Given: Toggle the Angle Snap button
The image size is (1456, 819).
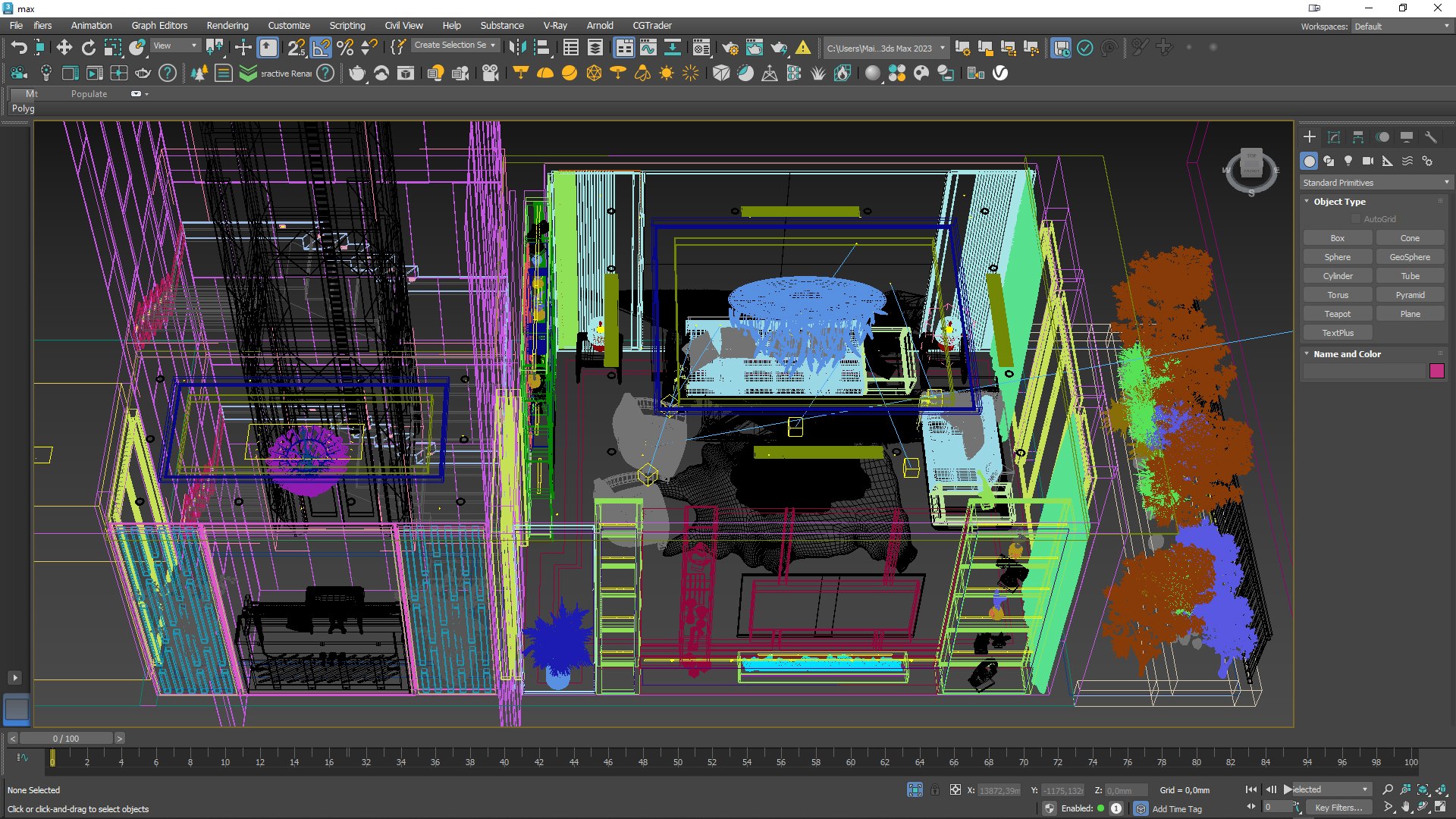Looking at the screenshot, I should click(x=321, y=48).
